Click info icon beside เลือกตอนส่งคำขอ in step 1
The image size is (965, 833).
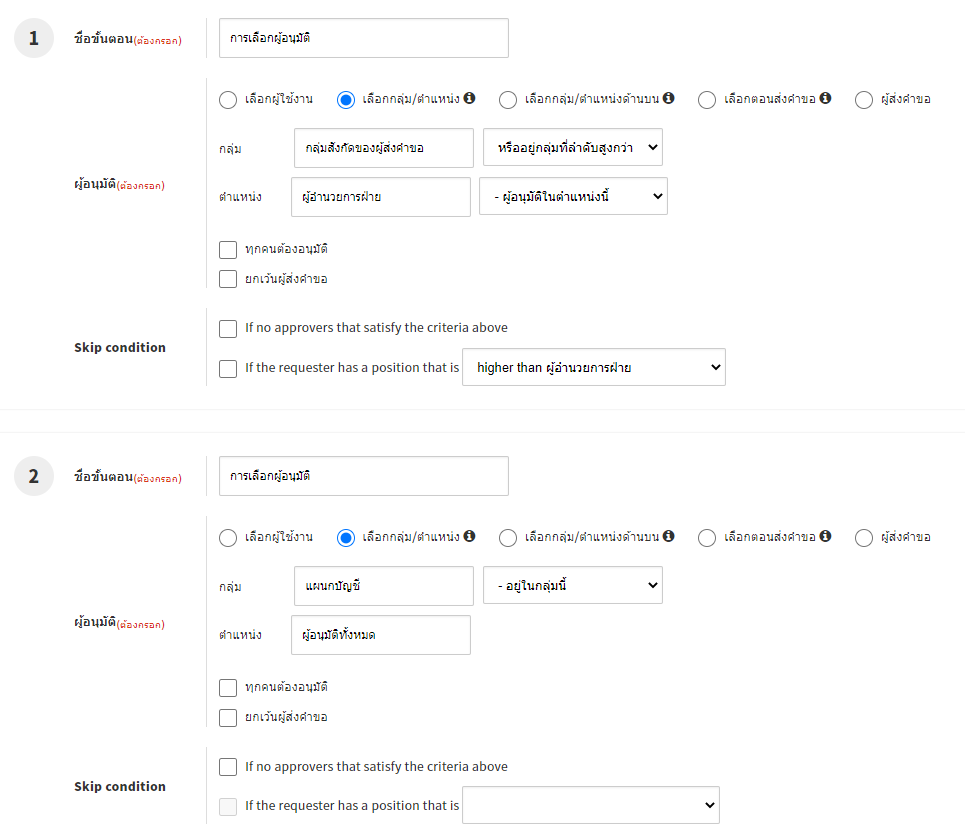(x=825, y=98)
